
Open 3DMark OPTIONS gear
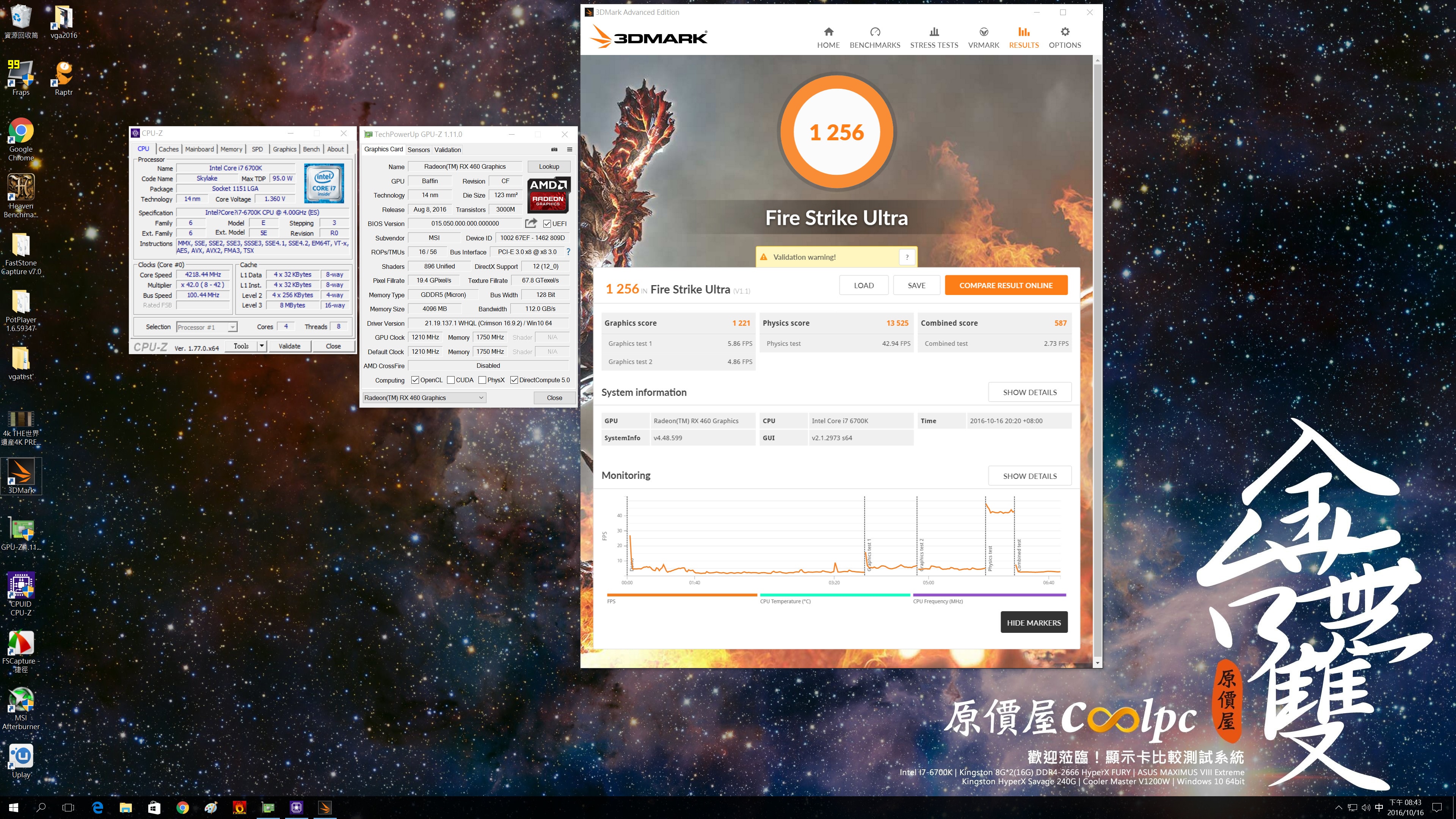tap(1064, 38)
